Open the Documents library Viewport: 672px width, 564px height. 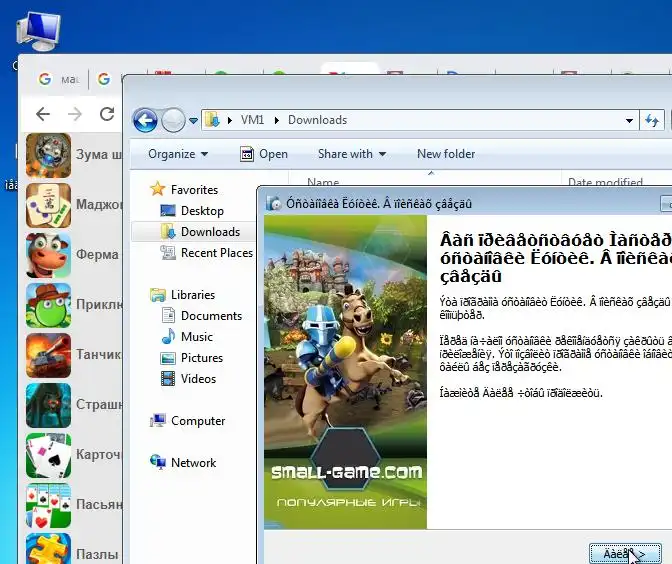[211, 315]
